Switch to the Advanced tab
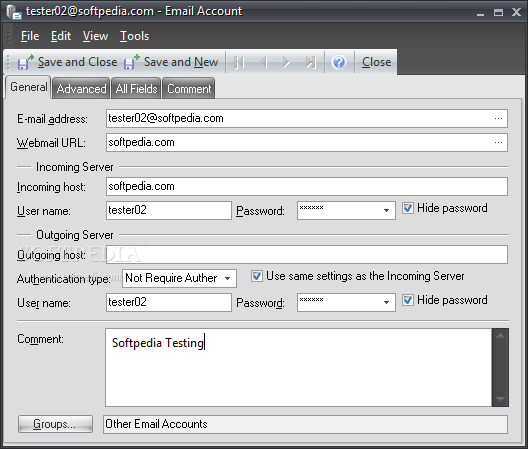Viewport: 528px width, 449px height. tap(81, 89)
